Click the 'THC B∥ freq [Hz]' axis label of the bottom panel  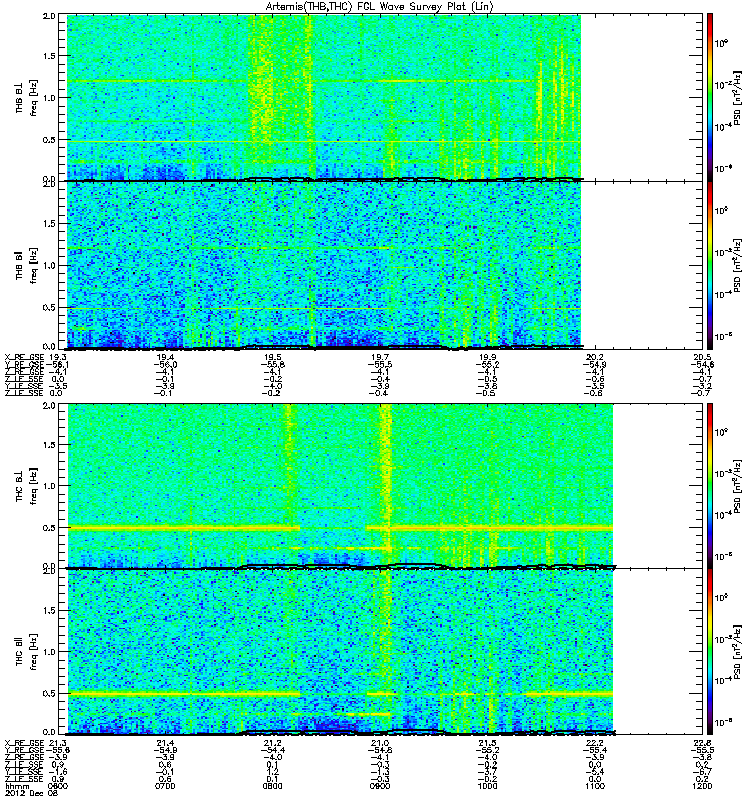pos(27,652)
